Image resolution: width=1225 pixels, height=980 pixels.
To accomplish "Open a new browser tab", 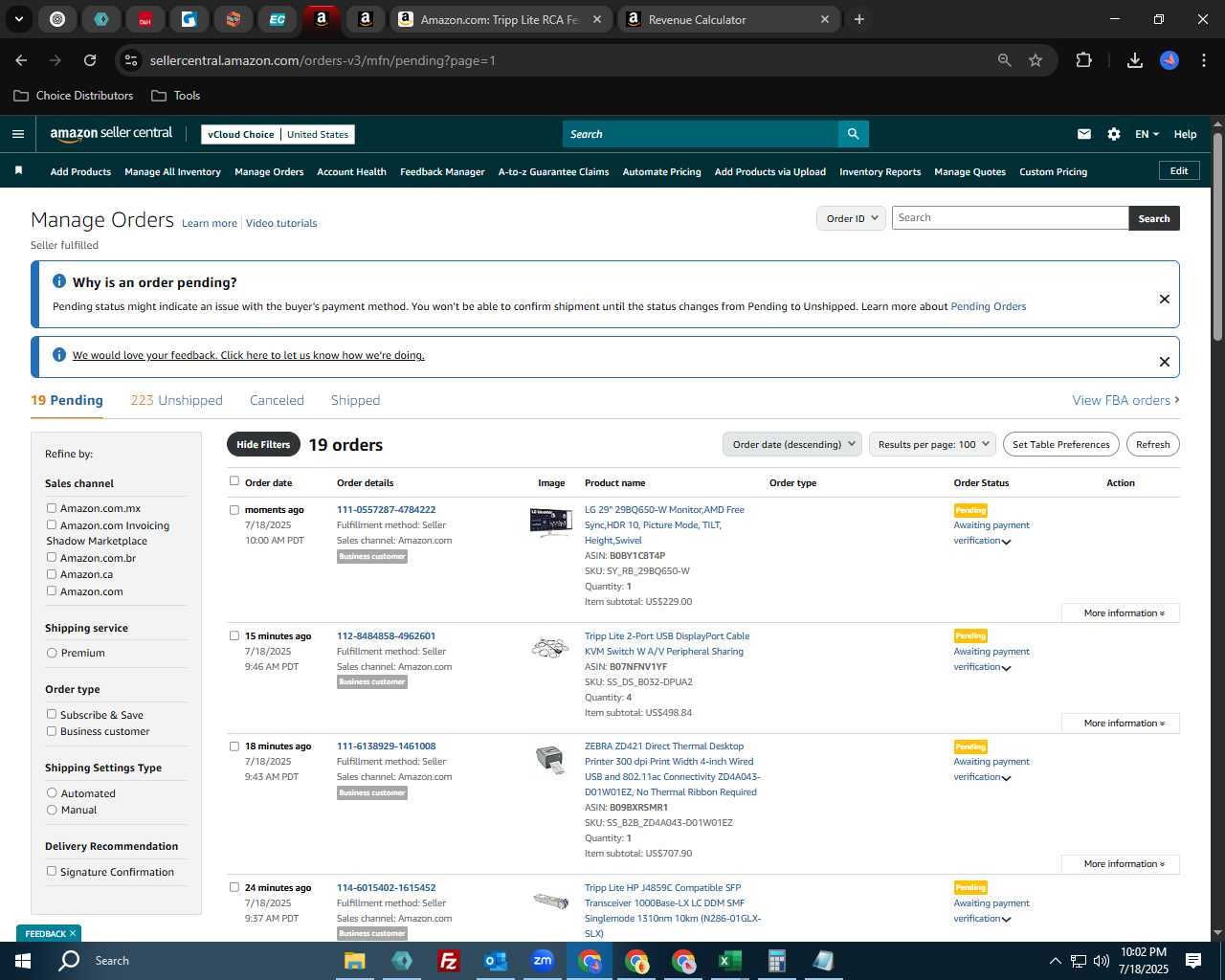I will [859, 19].
